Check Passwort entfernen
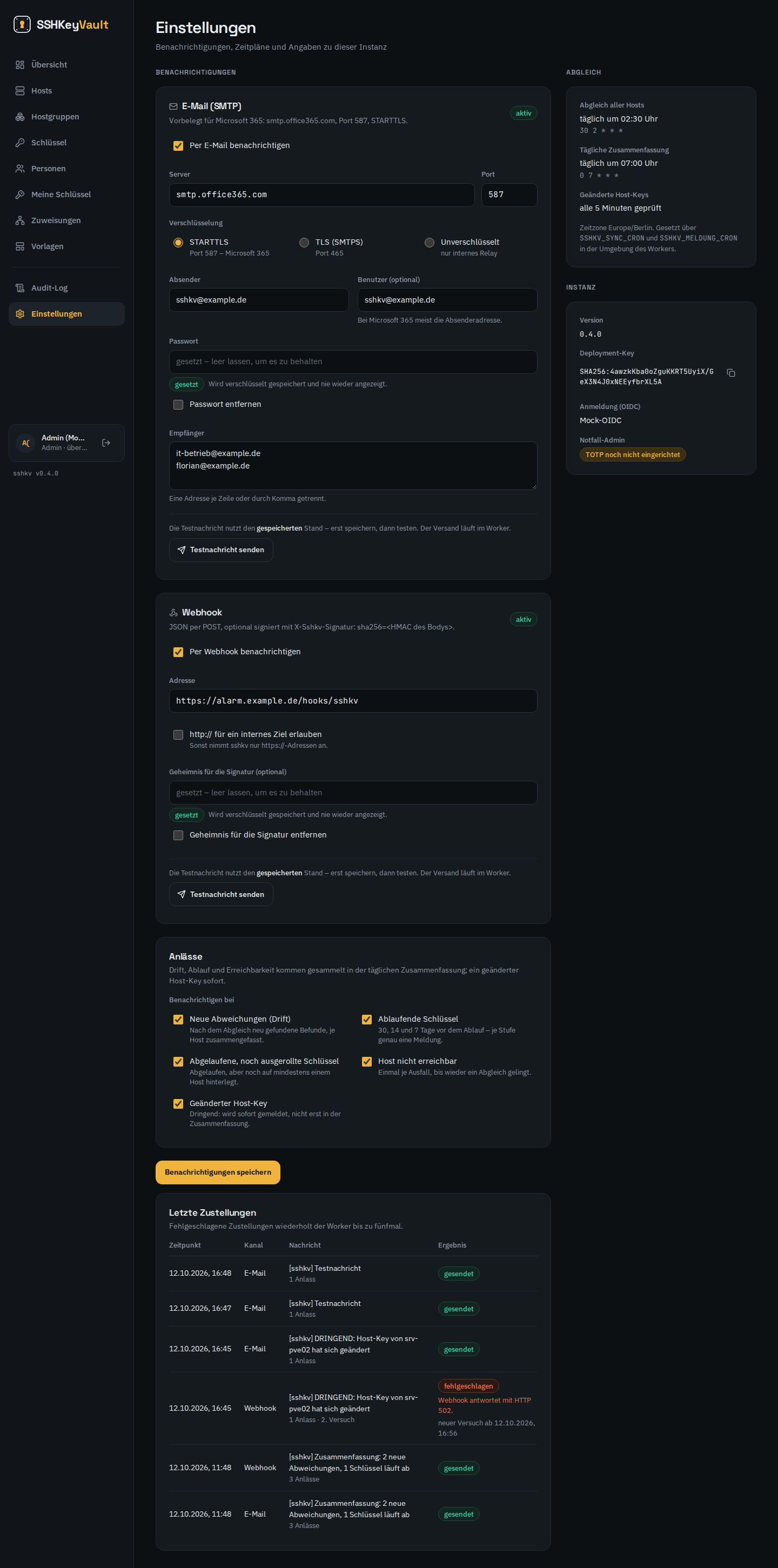Screen dimensions: 778x1568 click(x=178, y=404)
